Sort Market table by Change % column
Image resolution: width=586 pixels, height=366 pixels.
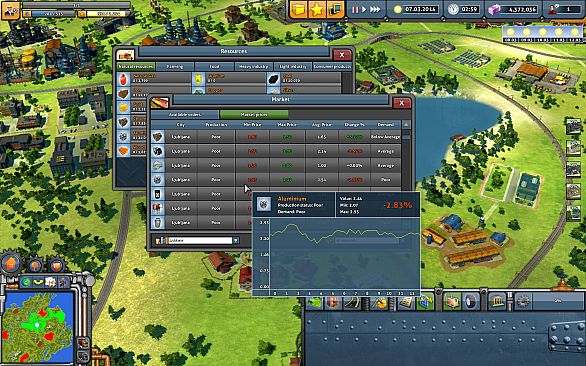click(x=354, y=124)
